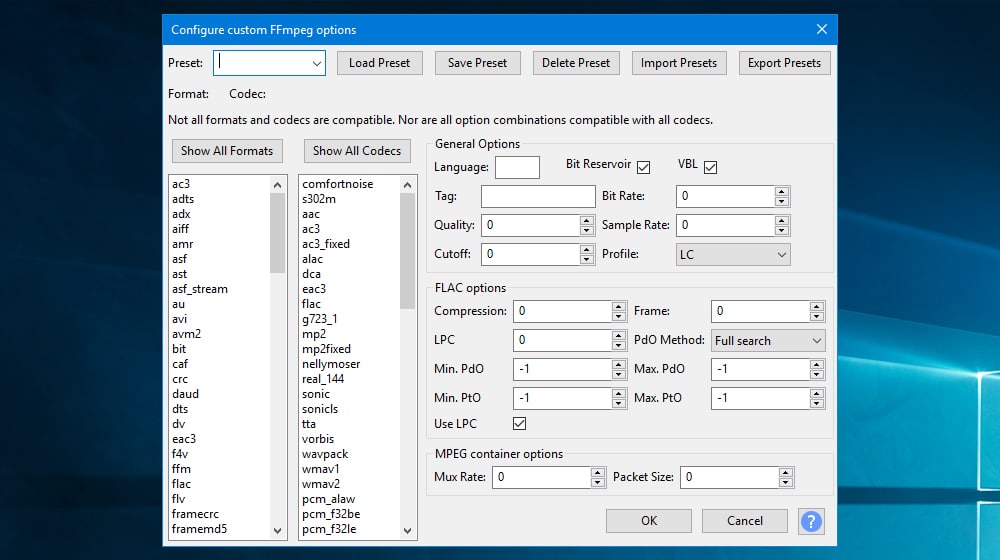The image size is (1000, 560).
Task: Select eac3 in the formats list
Action: click(x=184, y=439)
